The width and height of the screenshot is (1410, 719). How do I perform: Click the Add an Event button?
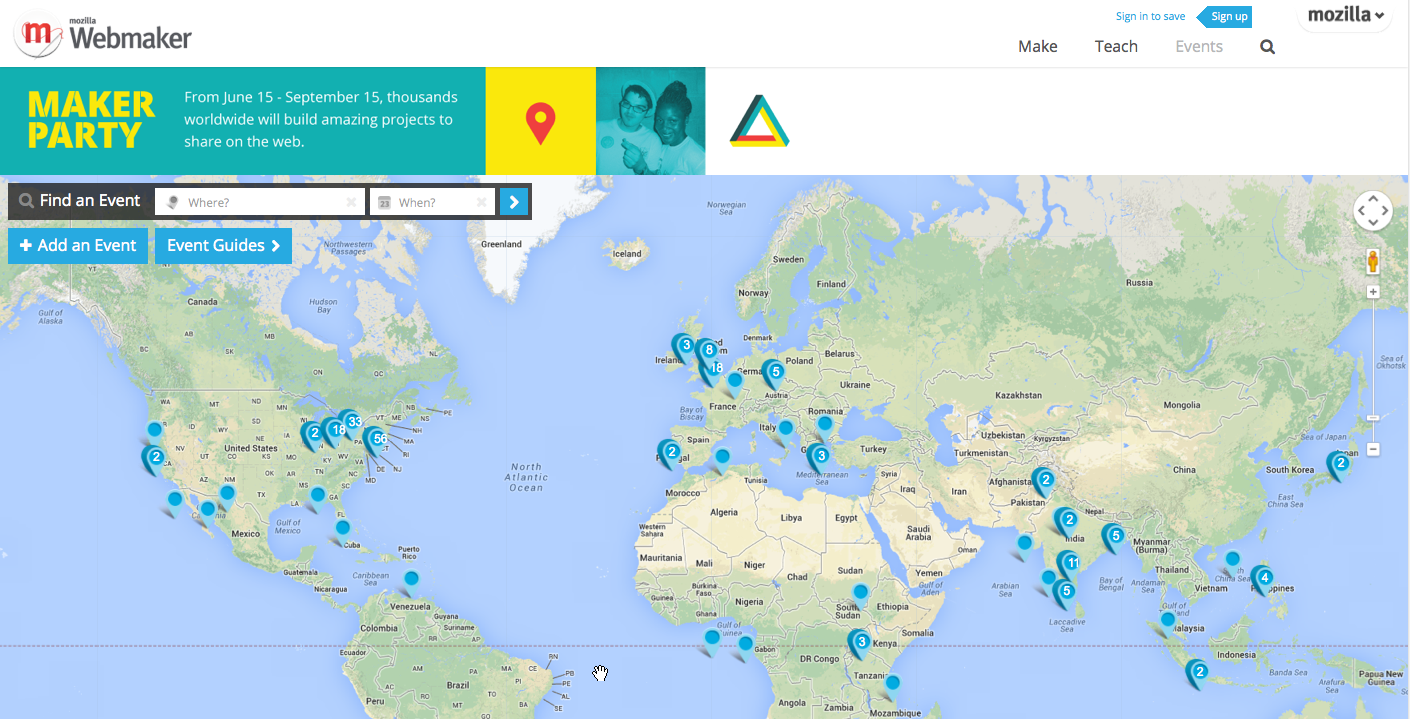pos(78,246)
